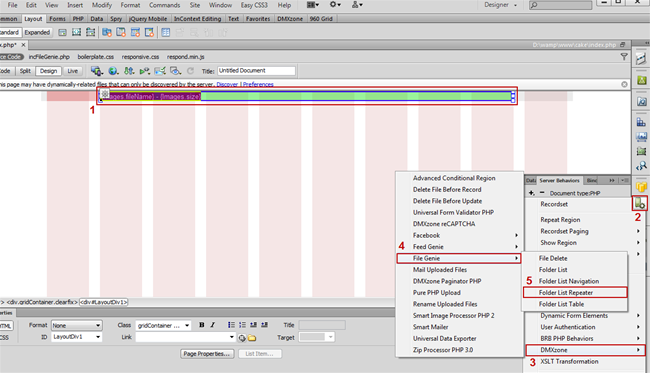
Task: Click the plus add server behavior button
Action: (x=532, y=193)
